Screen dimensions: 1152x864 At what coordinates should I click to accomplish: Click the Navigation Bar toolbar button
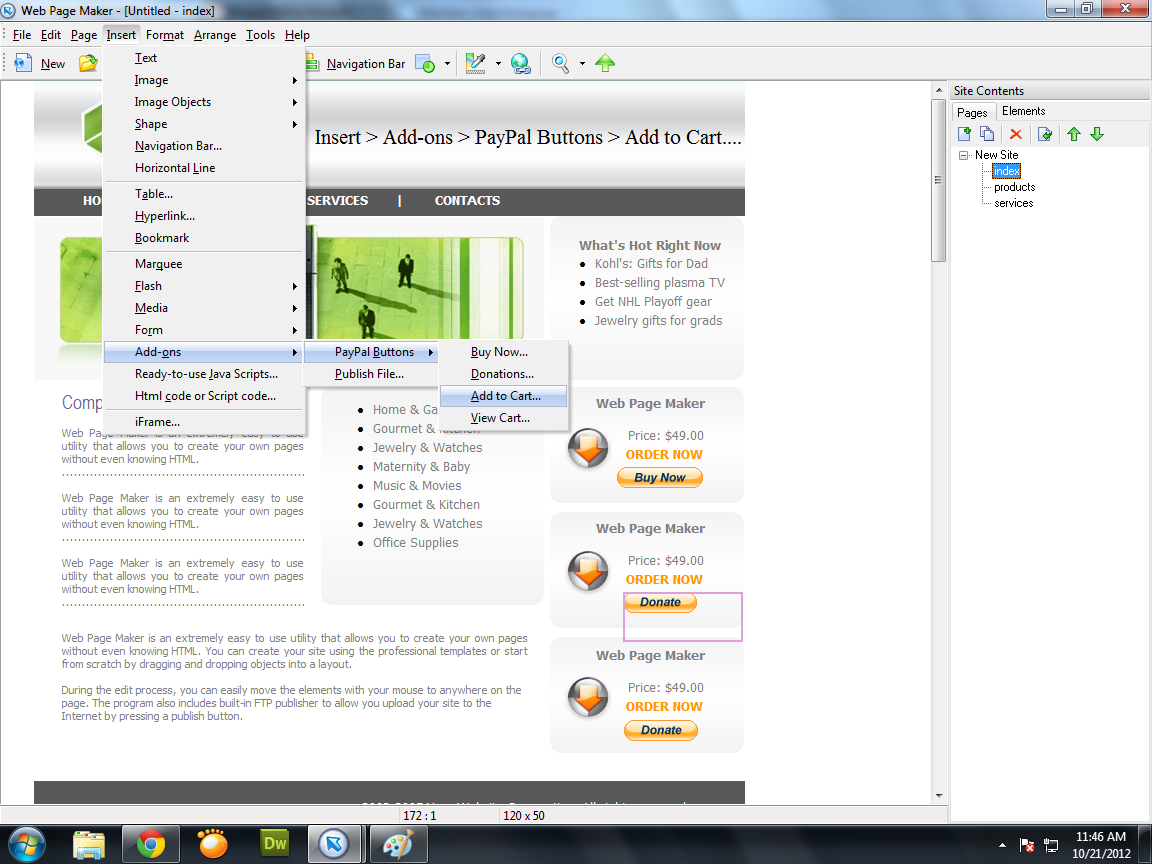pos(356,64)
